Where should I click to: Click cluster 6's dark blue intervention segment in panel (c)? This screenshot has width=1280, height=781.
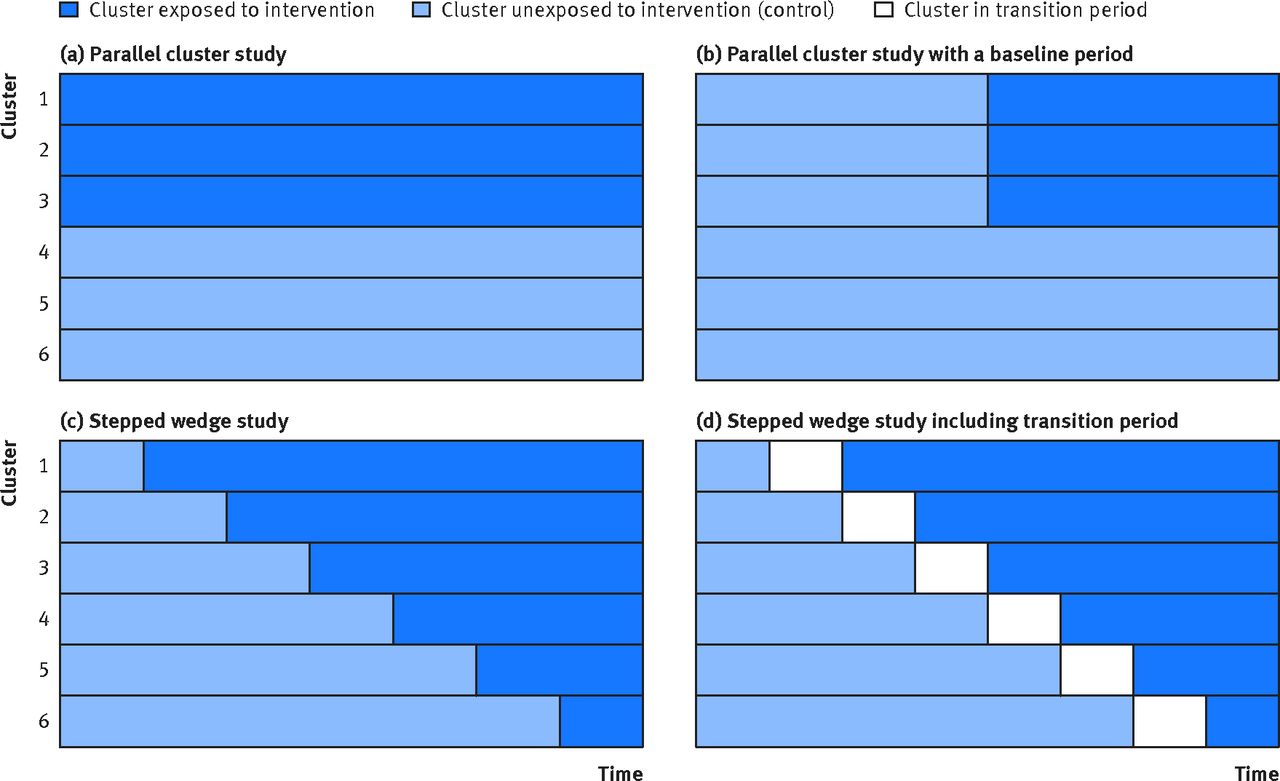(x=600, y=721)
